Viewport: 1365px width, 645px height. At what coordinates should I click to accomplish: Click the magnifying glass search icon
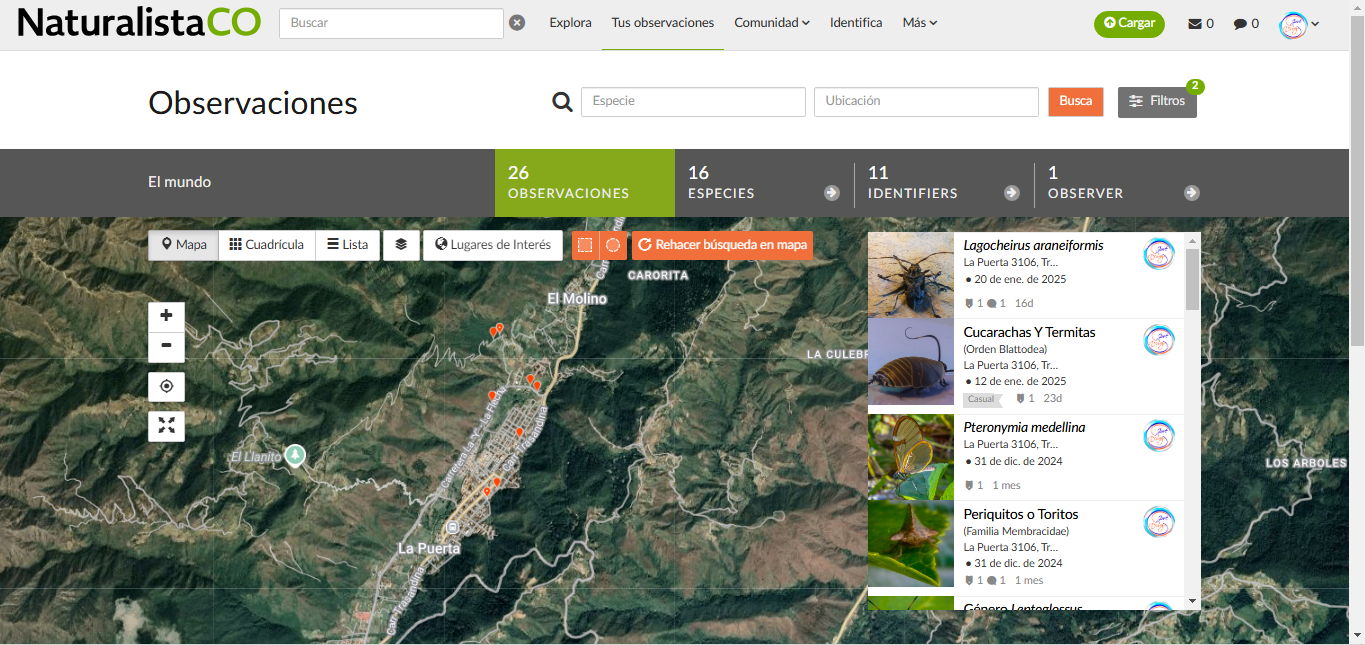tap(563, 102)
